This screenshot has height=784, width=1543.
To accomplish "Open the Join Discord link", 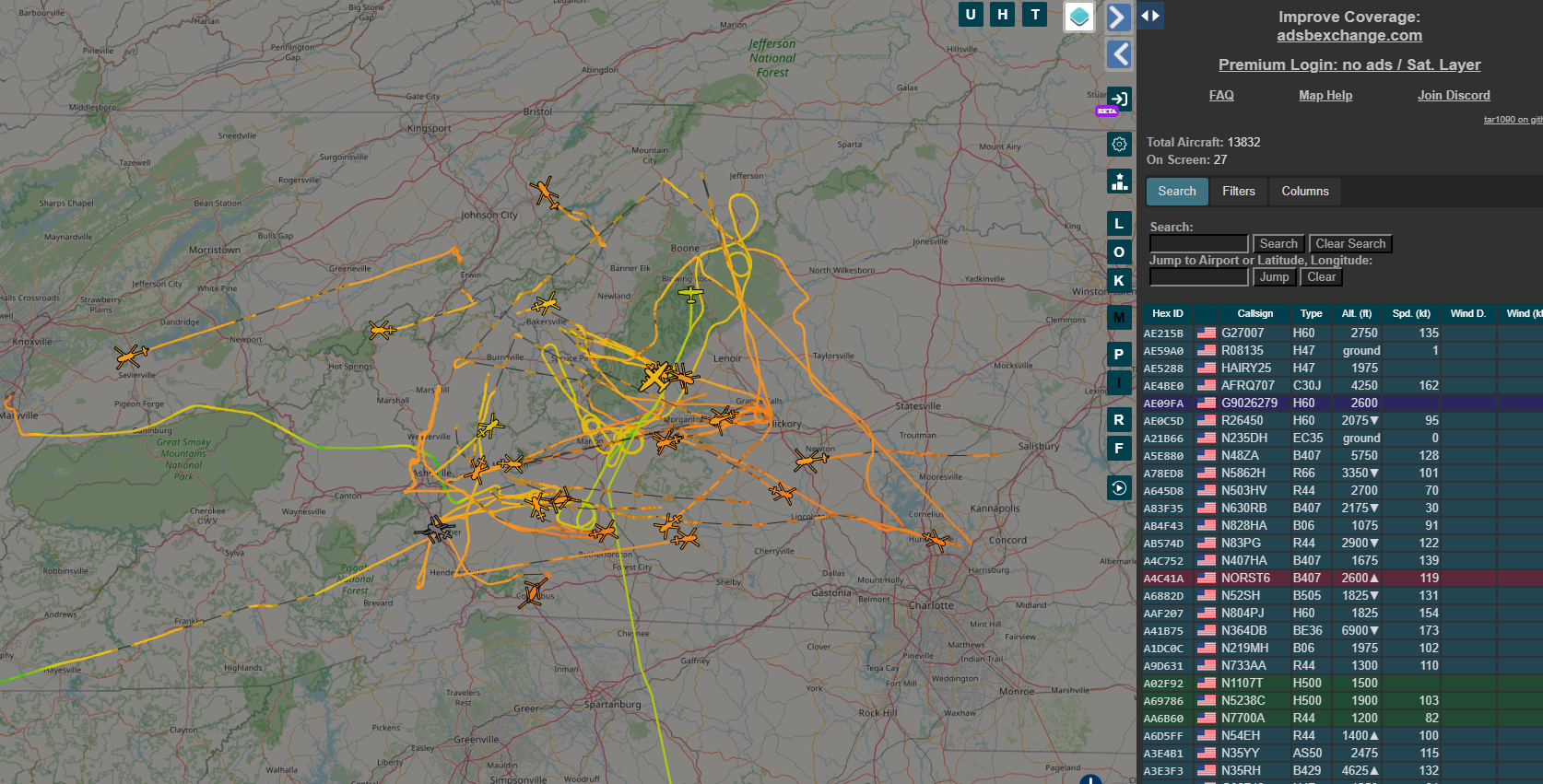I will 1454,95.
